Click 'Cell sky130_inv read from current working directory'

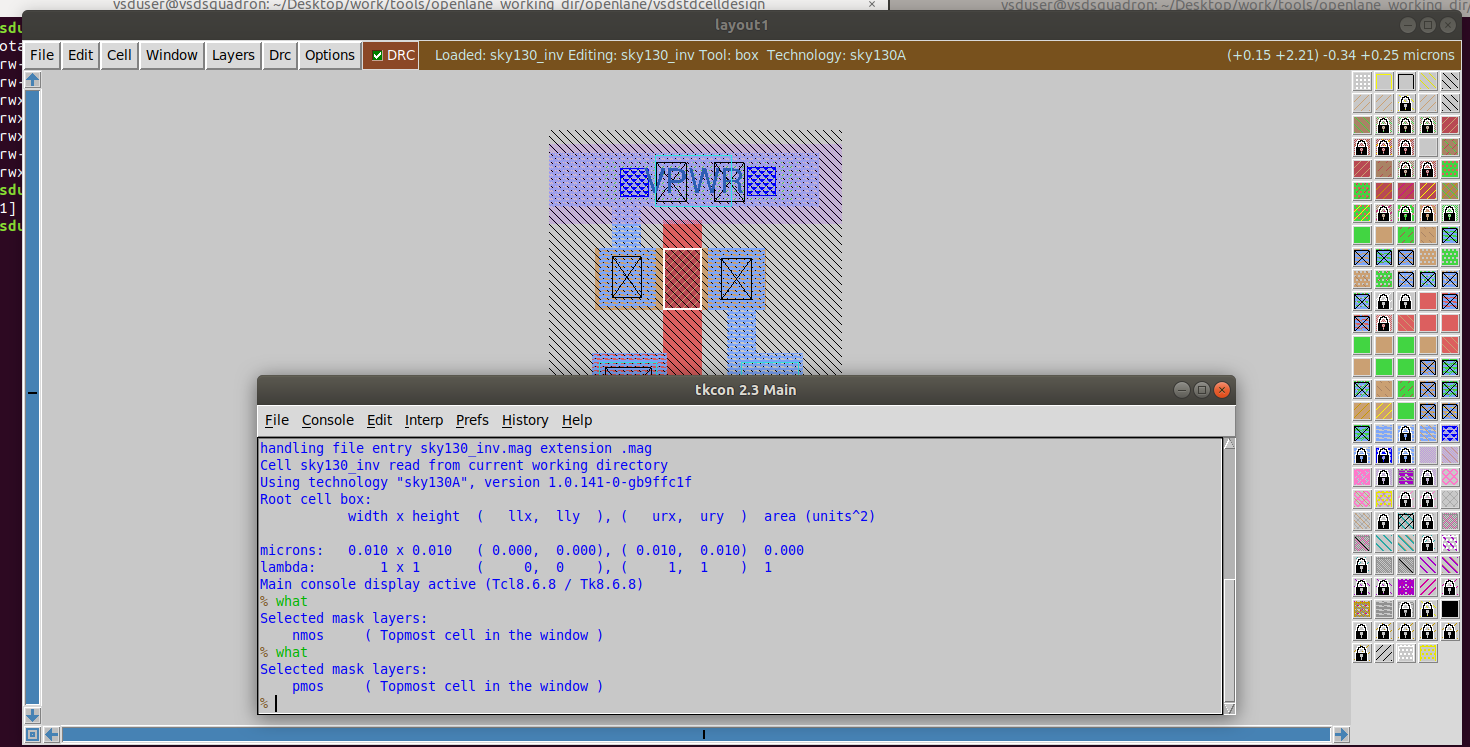464,465
